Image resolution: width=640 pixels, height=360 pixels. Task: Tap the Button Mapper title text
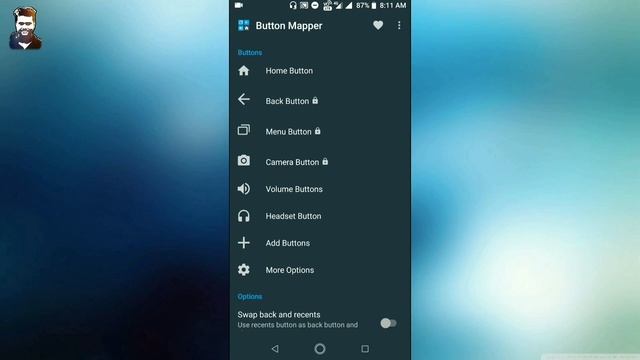[289, 26]
